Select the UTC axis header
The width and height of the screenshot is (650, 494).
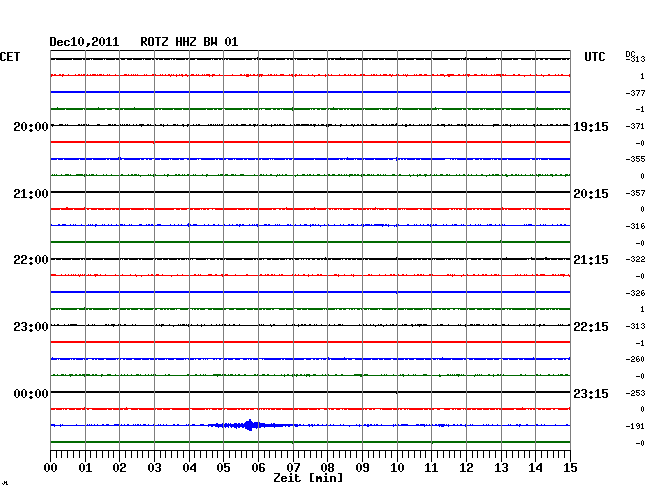pos(594,57)
